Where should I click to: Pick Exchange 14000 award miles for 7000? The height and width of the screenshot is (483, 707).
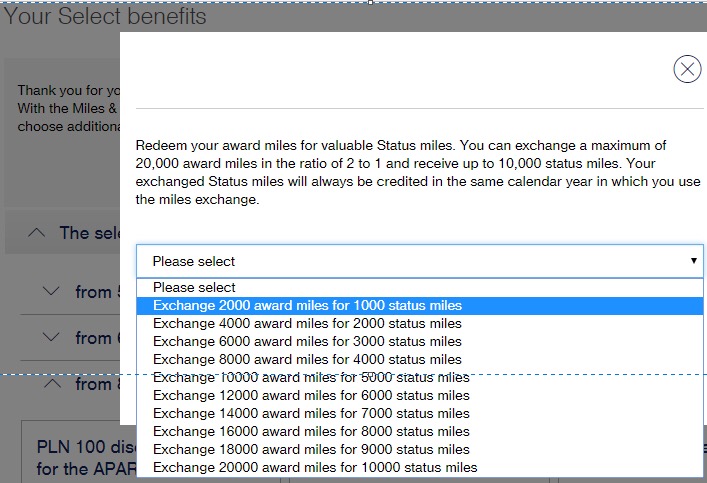click(419, 414)
